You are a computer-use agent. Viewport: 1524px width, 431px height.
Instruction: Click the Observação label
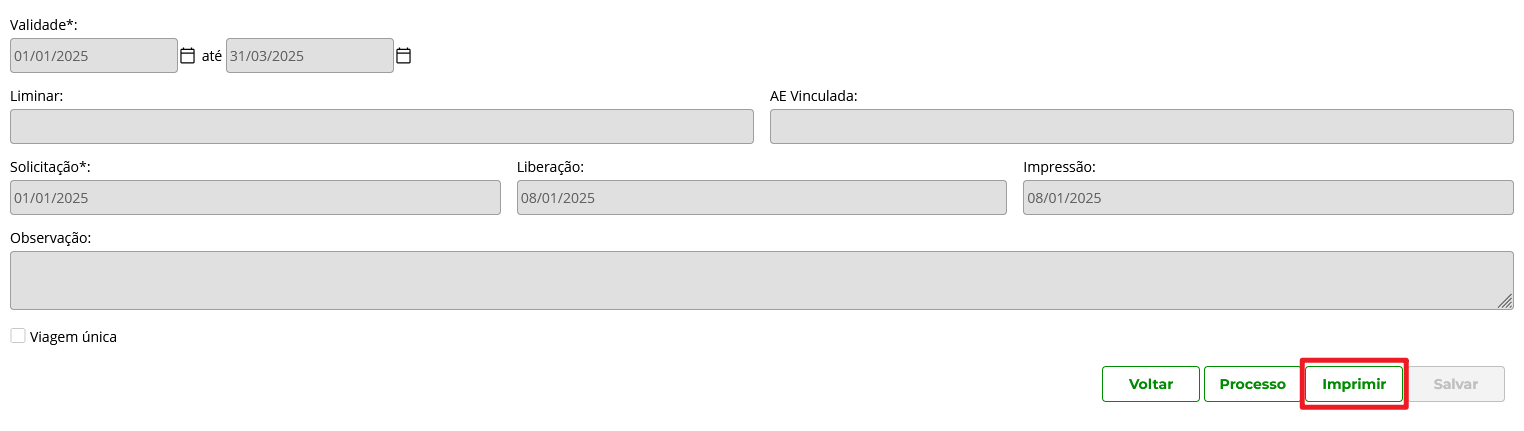pyautogui.click(x=50, y=238)
